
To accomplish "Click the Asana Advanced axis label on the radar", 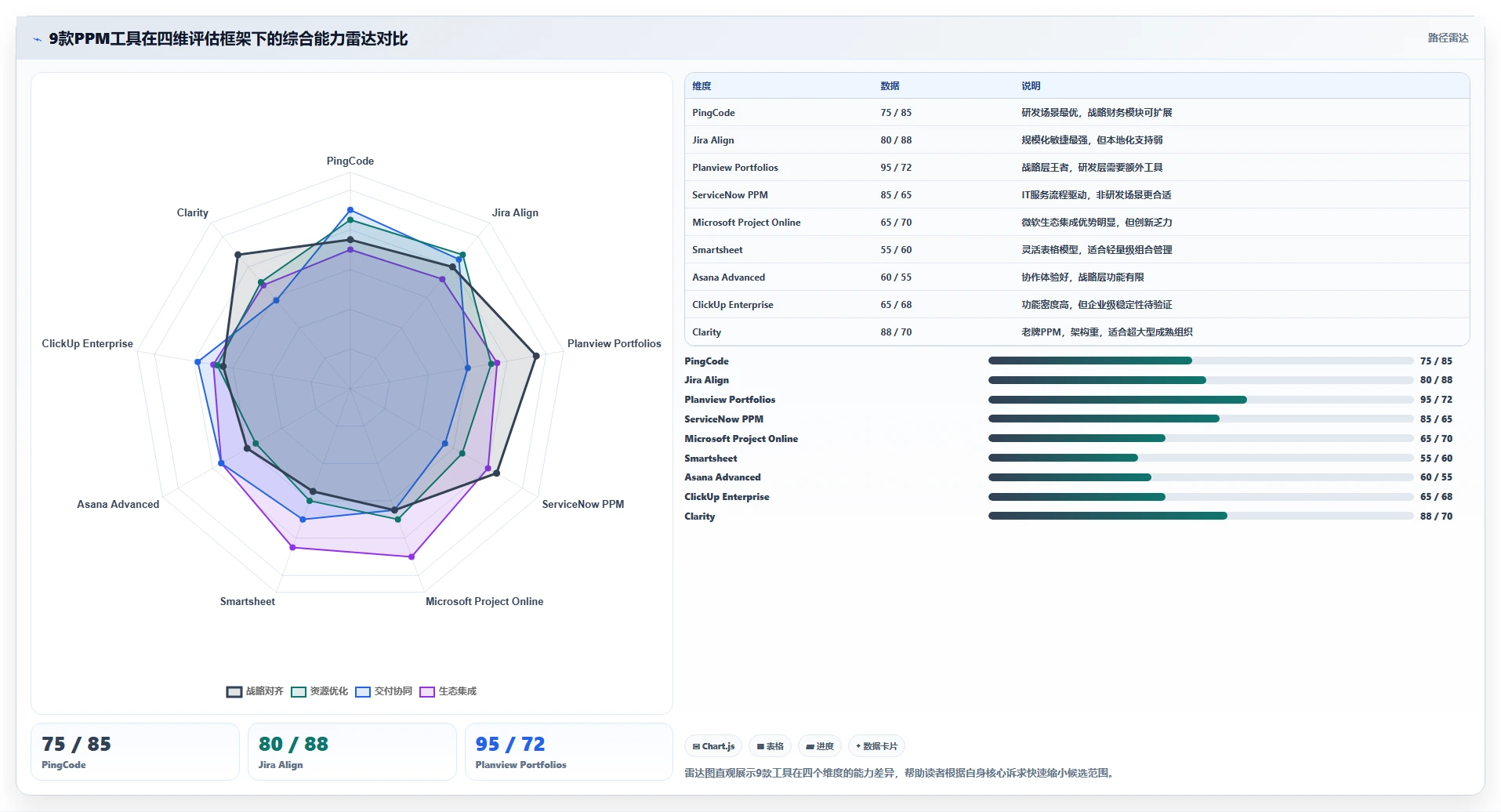I will (118, 505).
